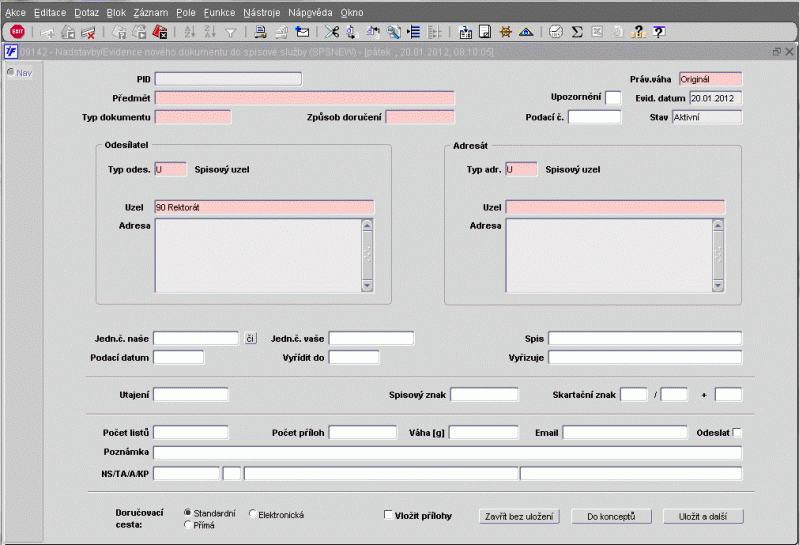Open the Nástroje menu
This screenshot has width=800, height=545.
[x=262, y=13]
